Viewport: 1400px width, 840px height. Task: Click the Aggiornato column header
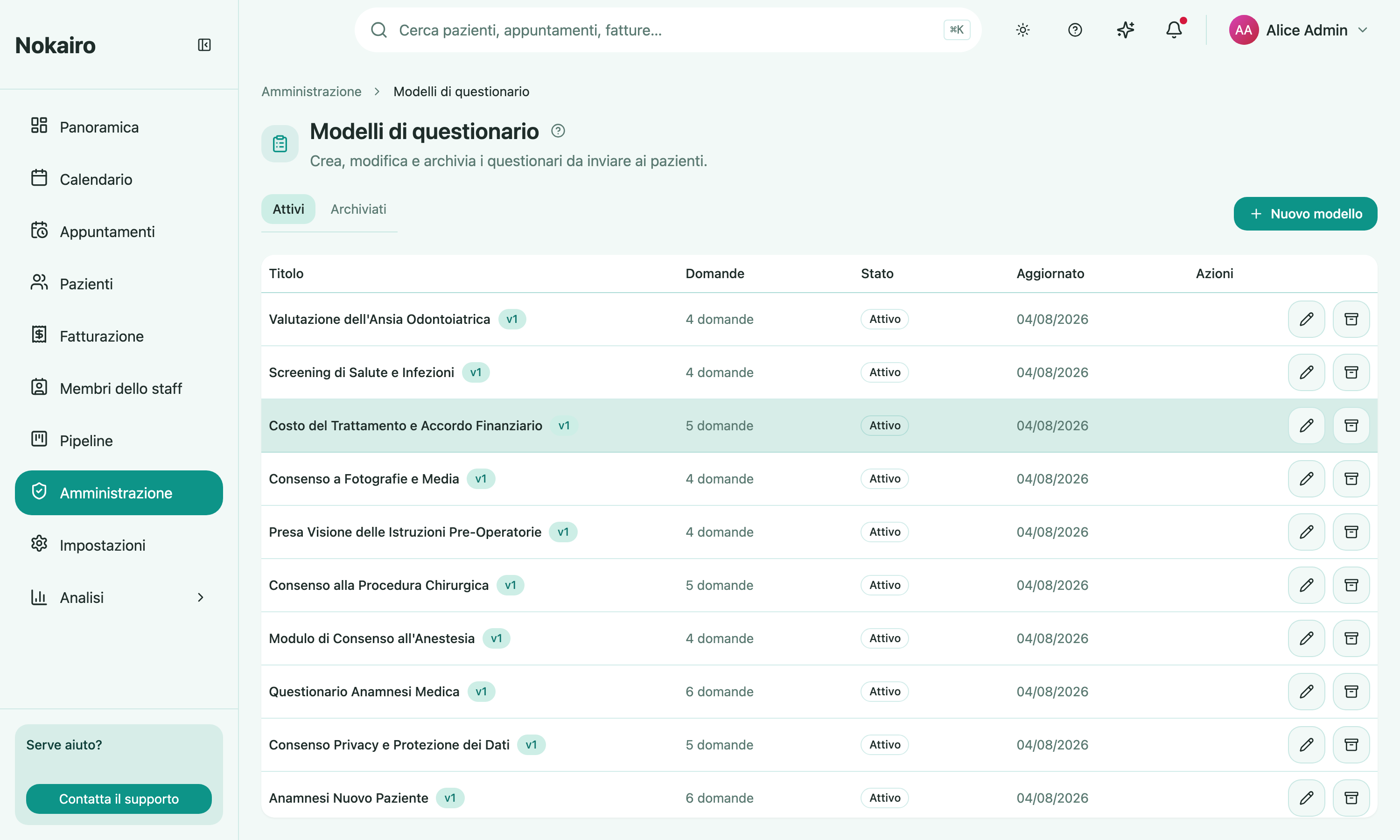tap(1050, 273)
